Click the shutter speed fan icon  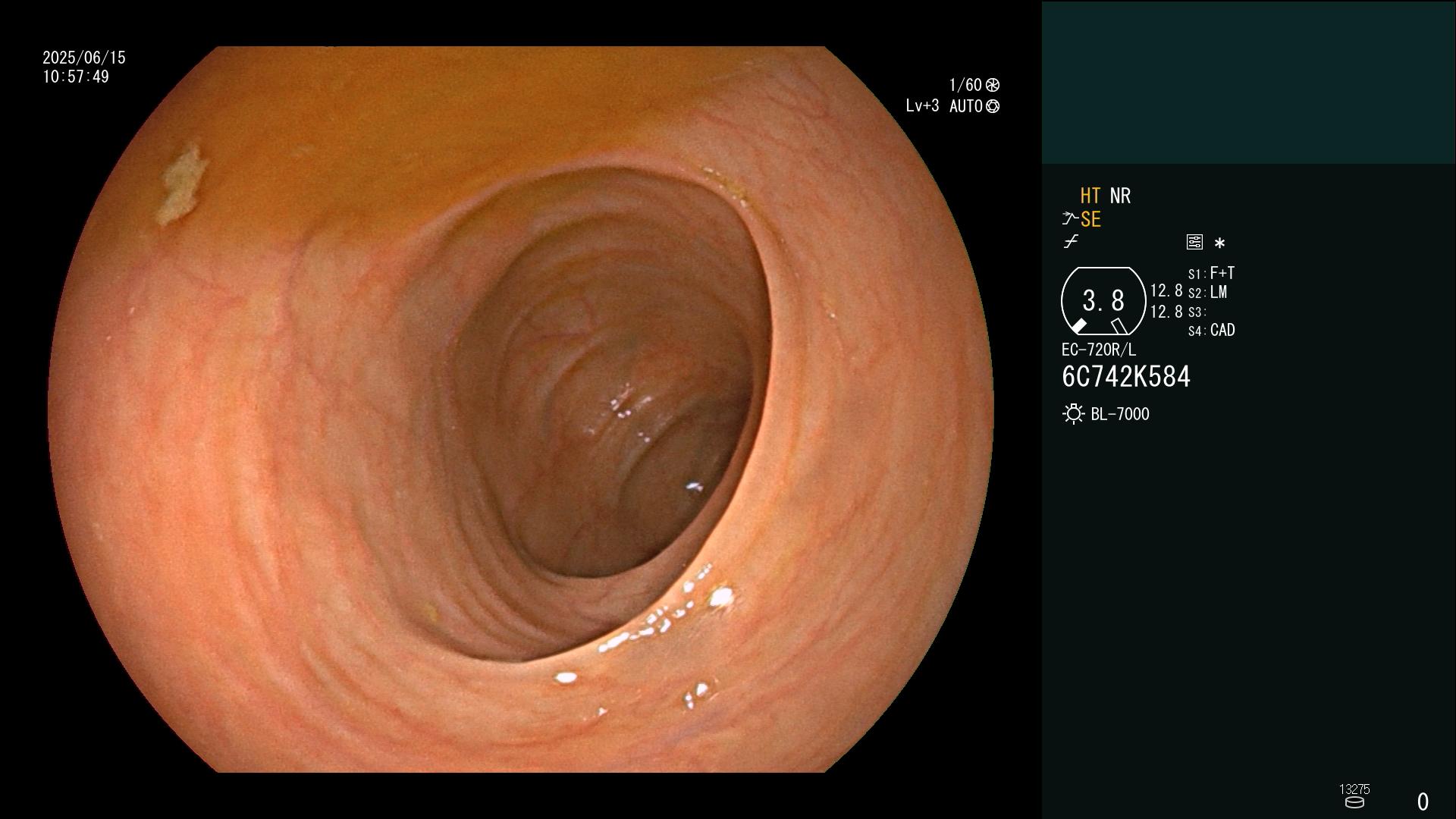(992, 85)
